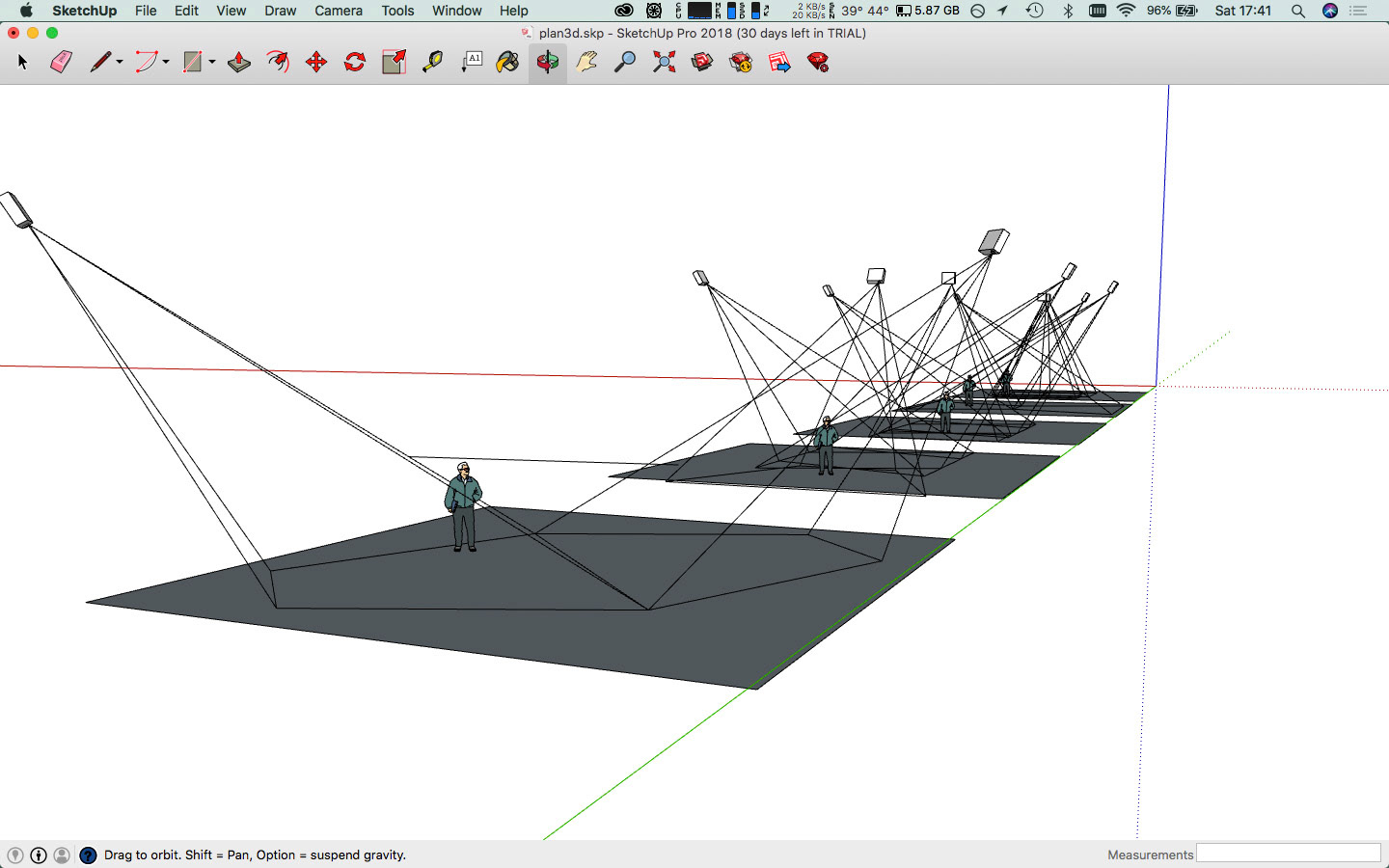Click the clock showing Sat 17:41
Viewport: 1389px width, 868px height.
tap(1242, 11)
